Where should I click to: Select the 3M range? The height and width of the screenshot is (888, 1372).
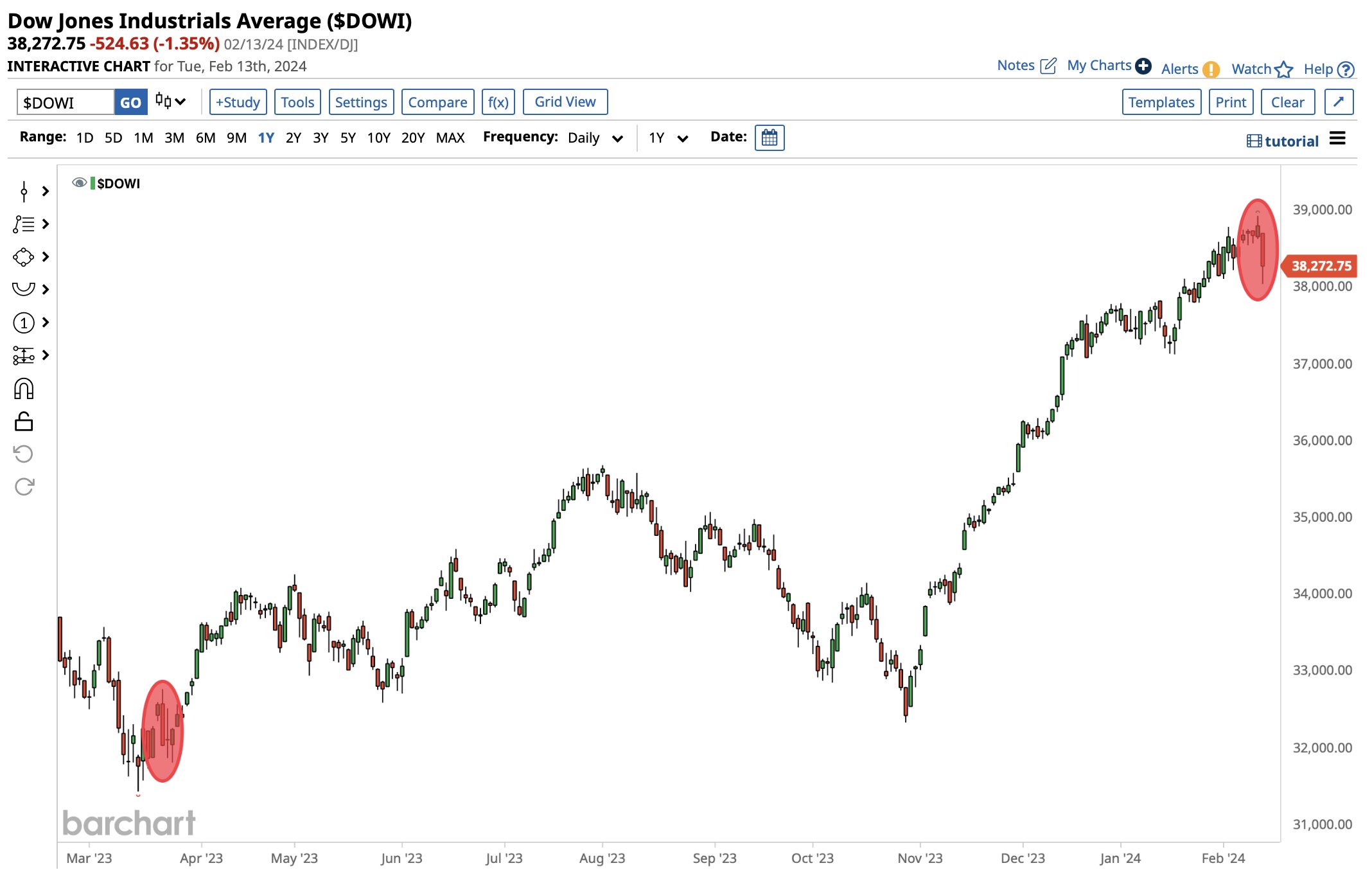(x=174, y=138)
